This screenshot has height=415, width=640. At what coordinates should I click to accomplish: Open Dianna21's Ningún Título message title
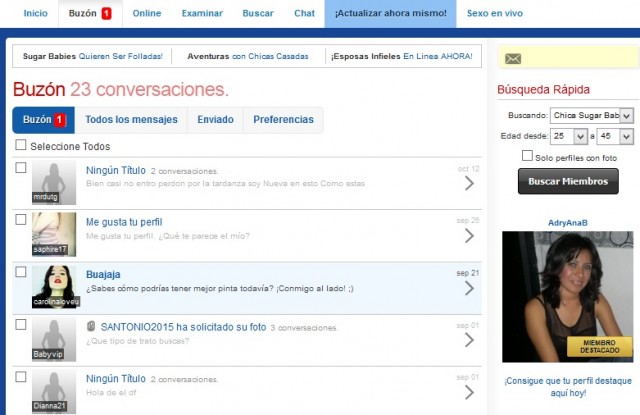(116, 379)
